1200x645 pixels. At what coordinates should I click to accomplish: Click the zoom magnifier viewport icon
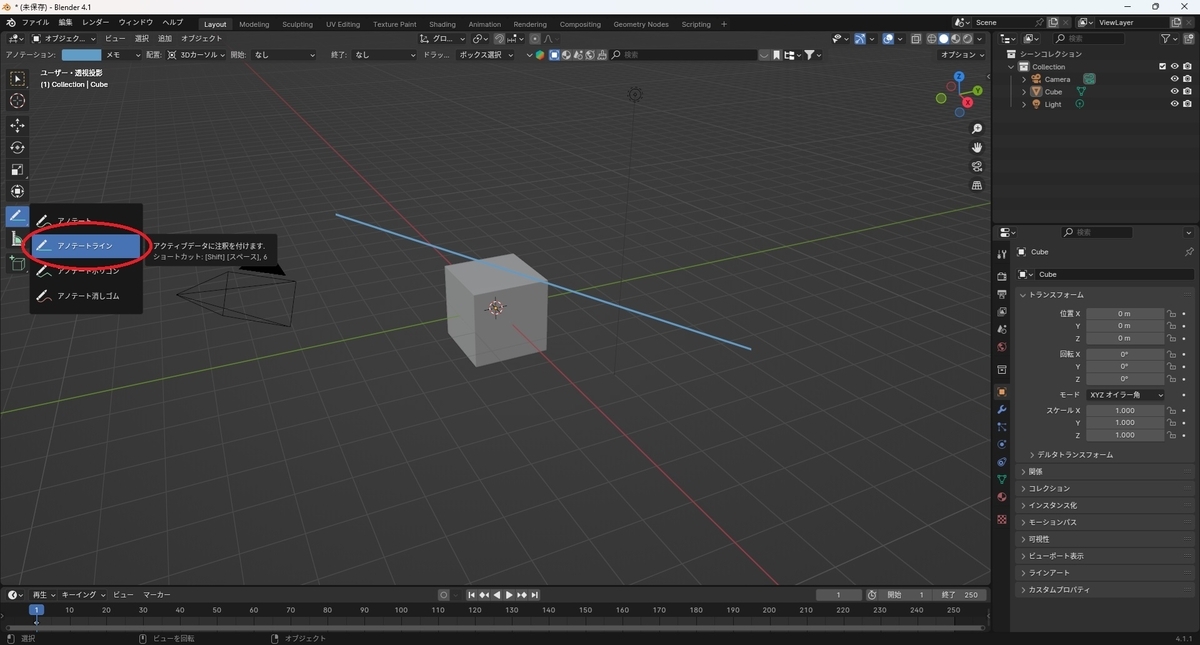pyautogui.click(x=977, y=129)
